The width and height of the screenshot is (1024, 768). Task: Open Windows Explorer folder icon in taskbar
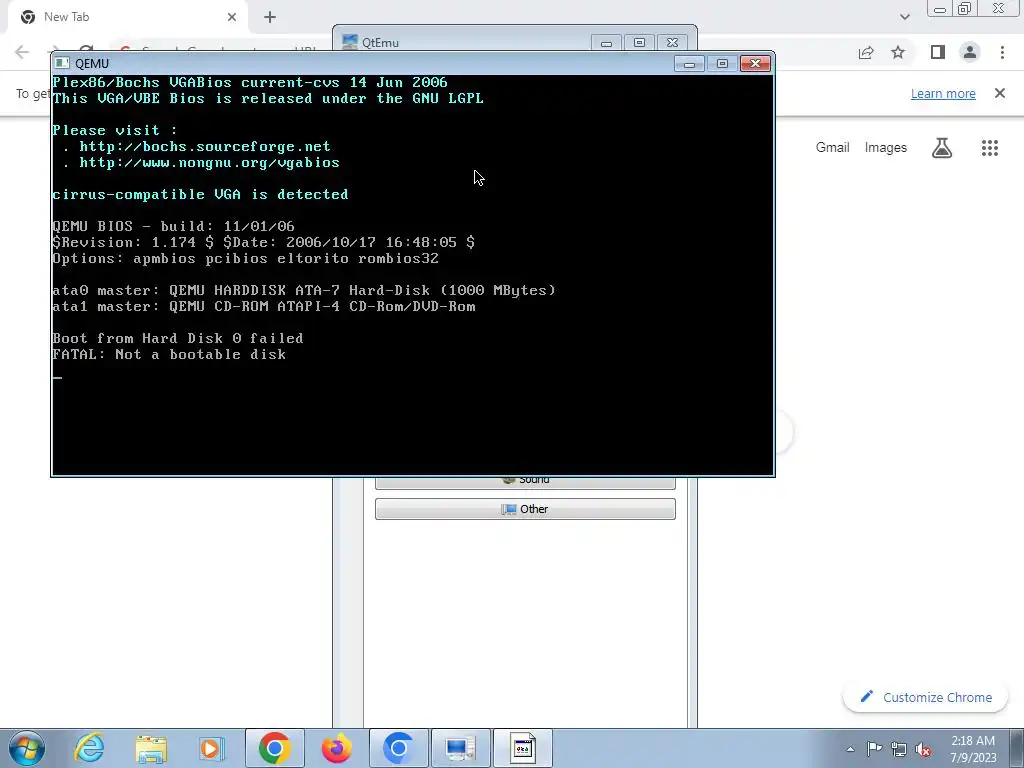point(151,748)
